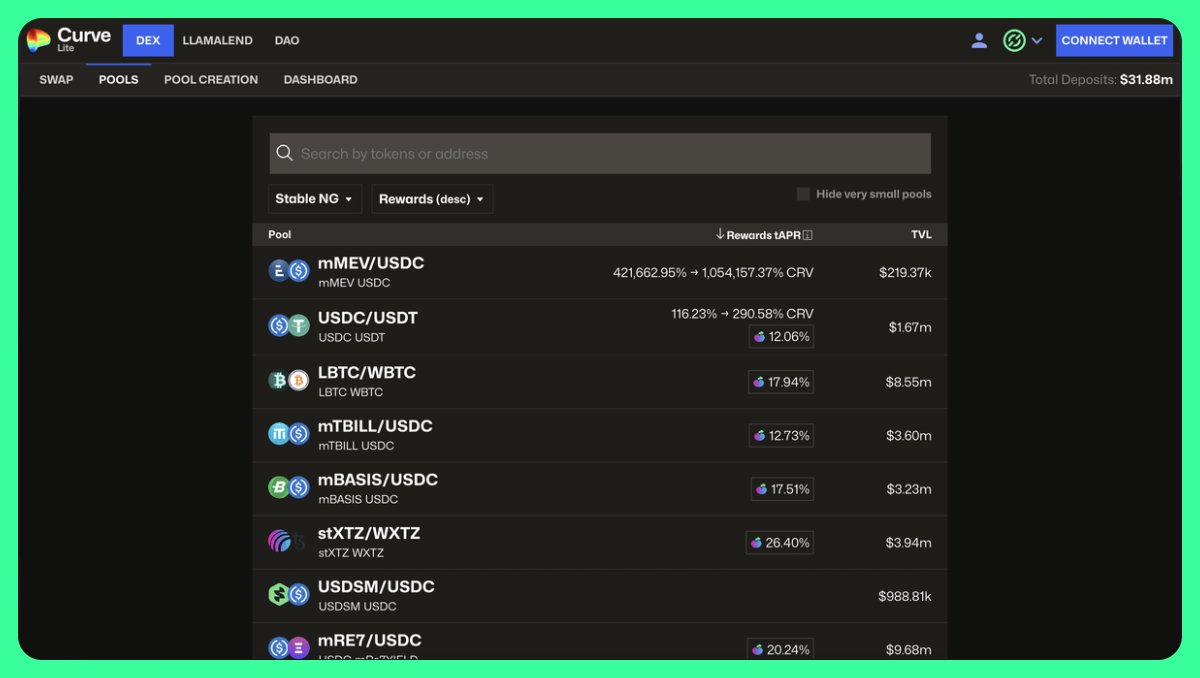This screenshot has height=678, width=1200.
Task: Sort by the TVL column header
Action: [921, 235]
